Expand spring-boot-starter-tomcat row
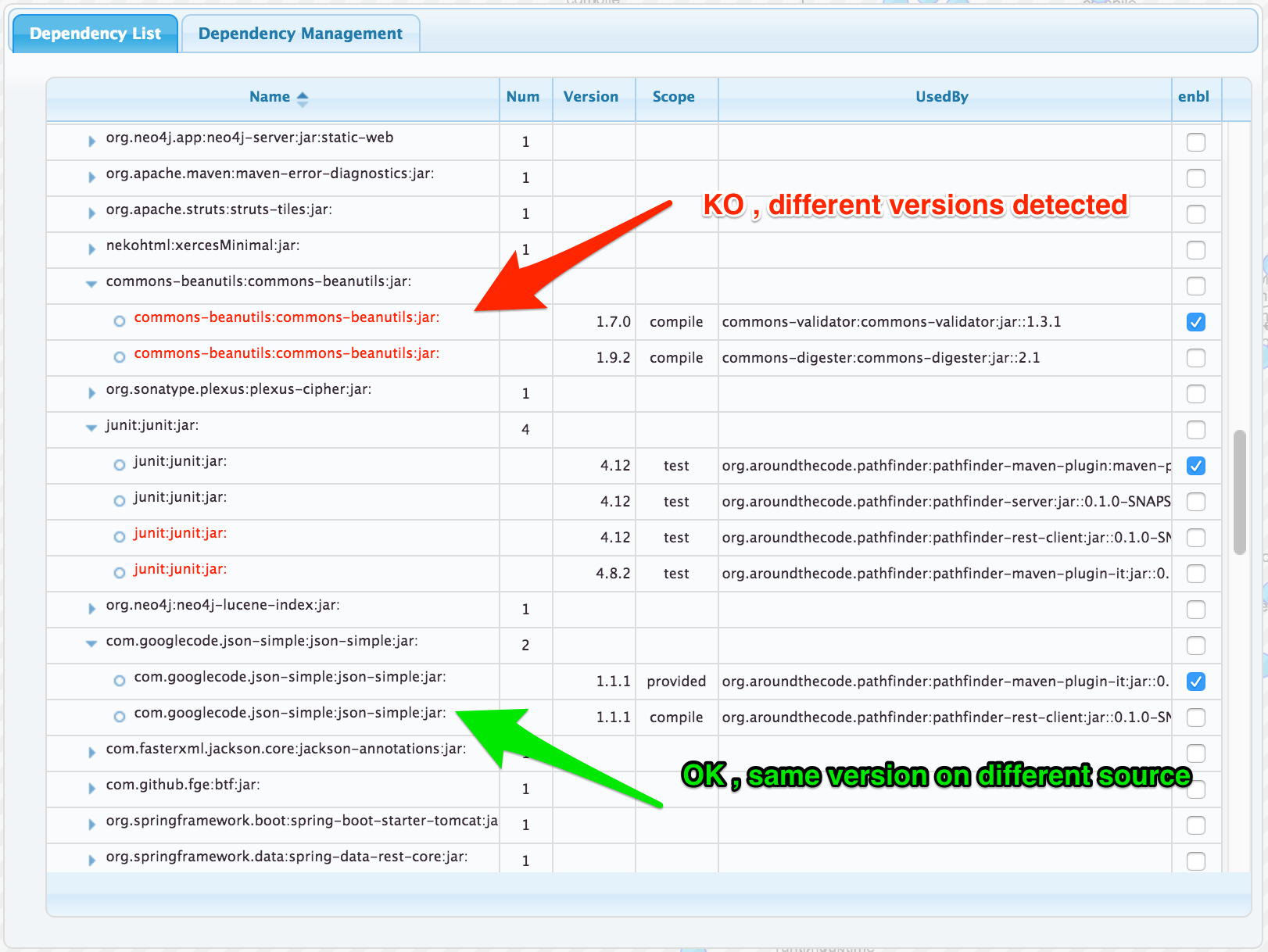The image size is (1268, 952). 91,825
